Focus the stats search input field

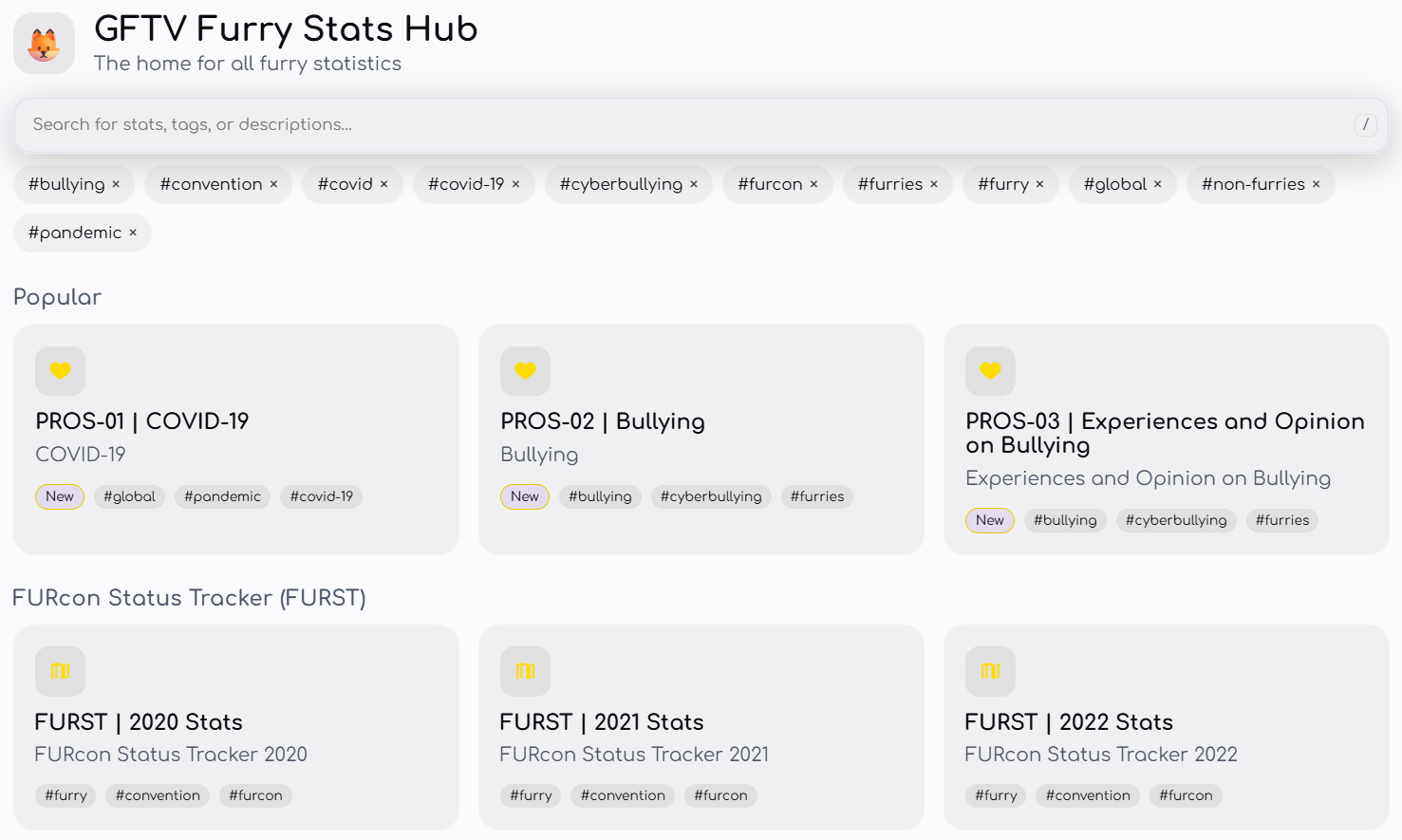(683, 124)
